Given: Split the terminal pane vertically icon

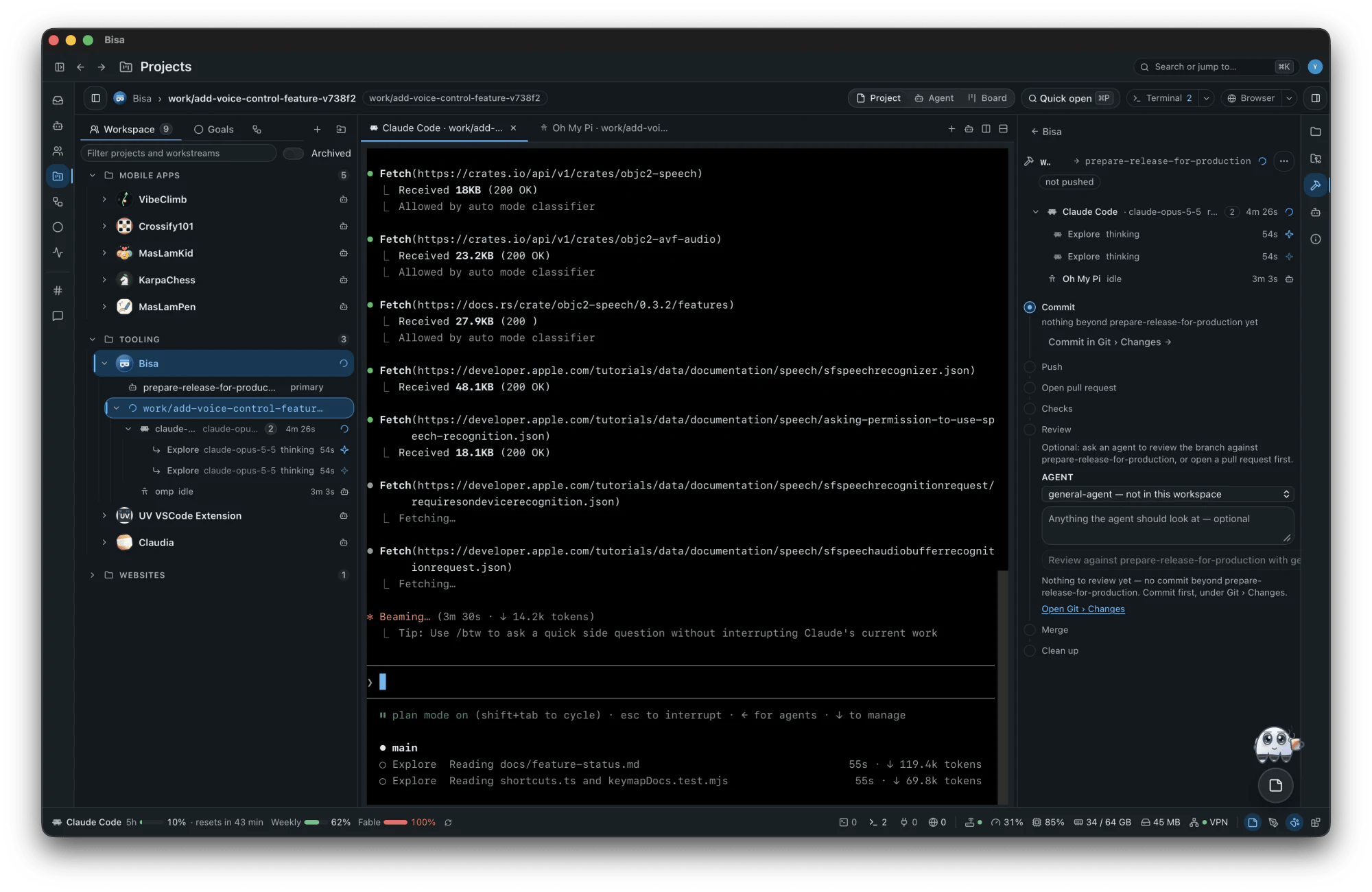Looking at the screenshot, I should click(x=986, y=128).
